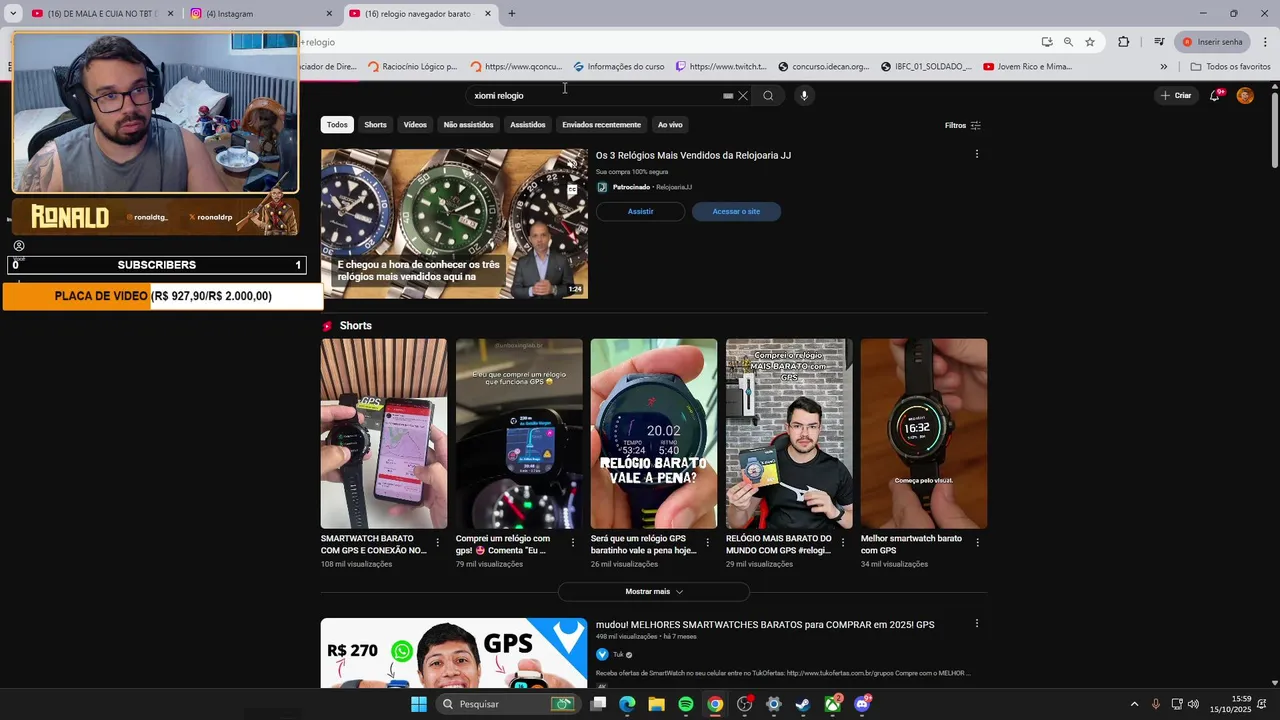Open options for Melhor smartwatch barato short
Screen dimensions: 1280x720
click(x=977, y=543)
